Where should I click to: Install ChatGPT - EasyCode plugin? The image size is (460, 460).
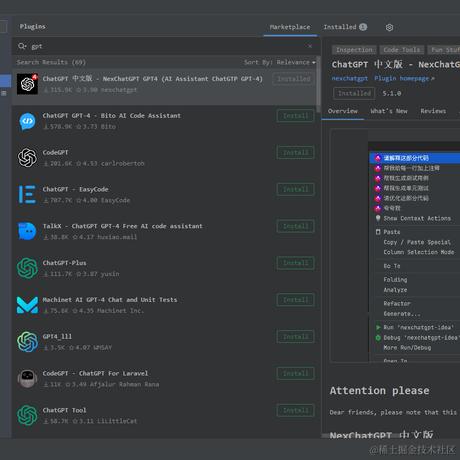coord(296,189)
